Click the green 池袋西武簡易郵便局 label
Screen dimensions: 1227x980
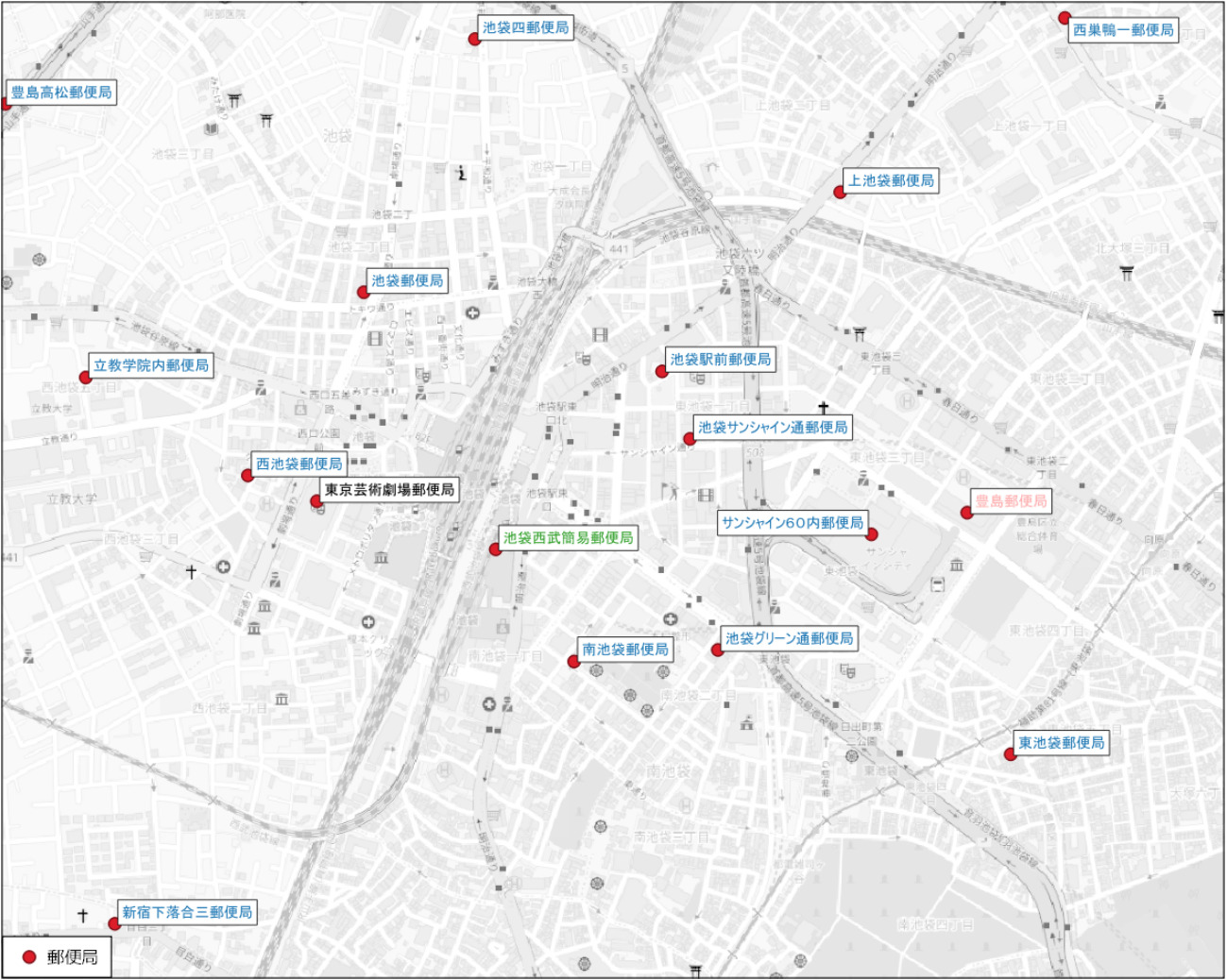568,537
